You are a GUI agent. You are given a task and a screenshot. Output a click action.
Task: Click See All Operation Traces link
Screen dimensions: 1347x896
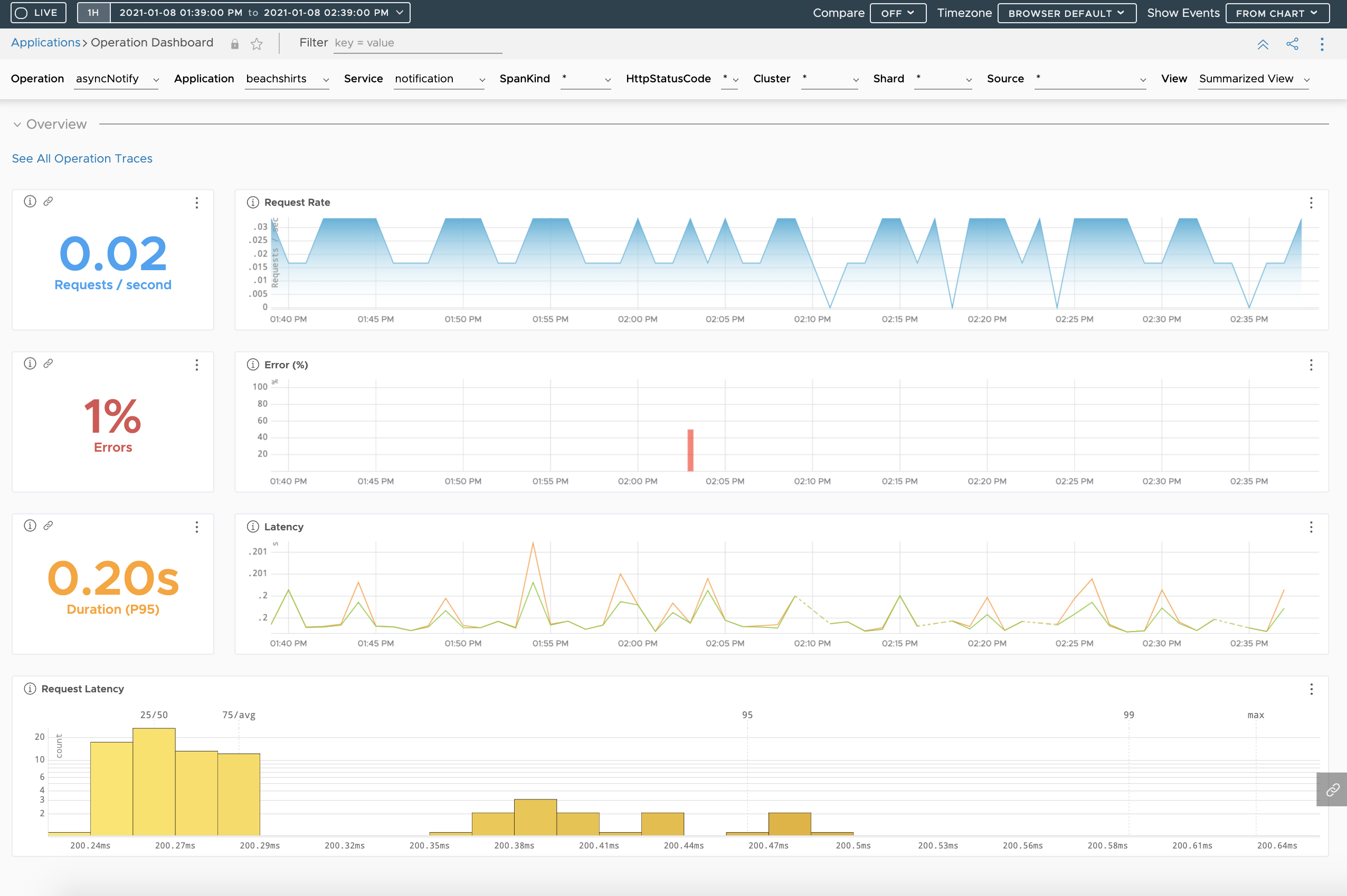82,157
